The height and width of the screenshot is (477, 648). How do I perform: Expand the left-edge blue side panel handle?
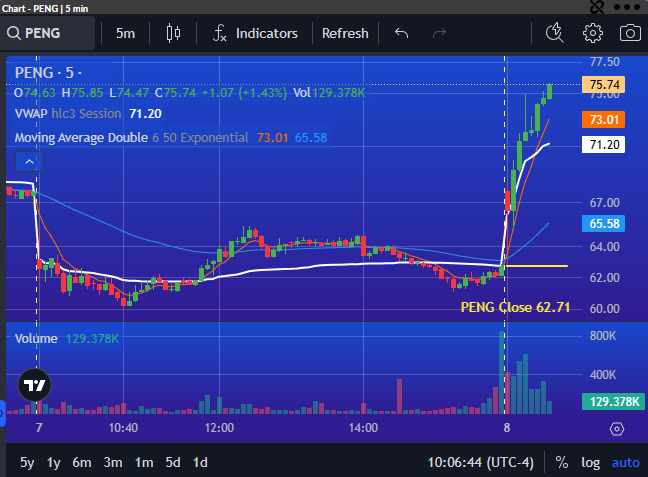click(x=2, y=413)
